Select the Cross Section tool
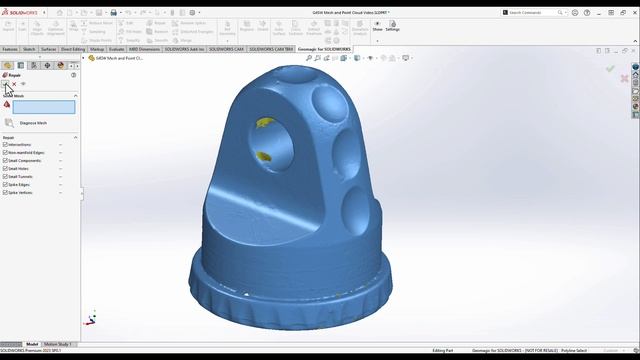640x360 pixels. pyautogui.click(x=296, y=28)
